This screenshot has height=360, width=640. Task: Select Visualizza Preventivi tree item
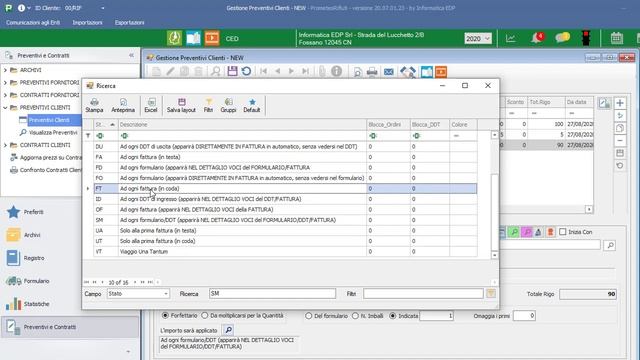(53, 133)
